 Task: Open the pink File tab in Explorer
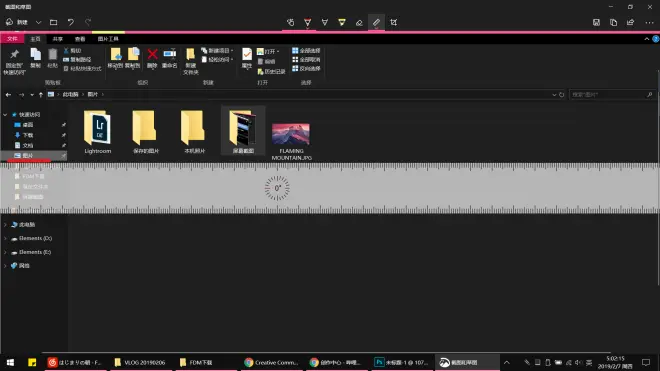pyautogui.click(x=12, y=39)
